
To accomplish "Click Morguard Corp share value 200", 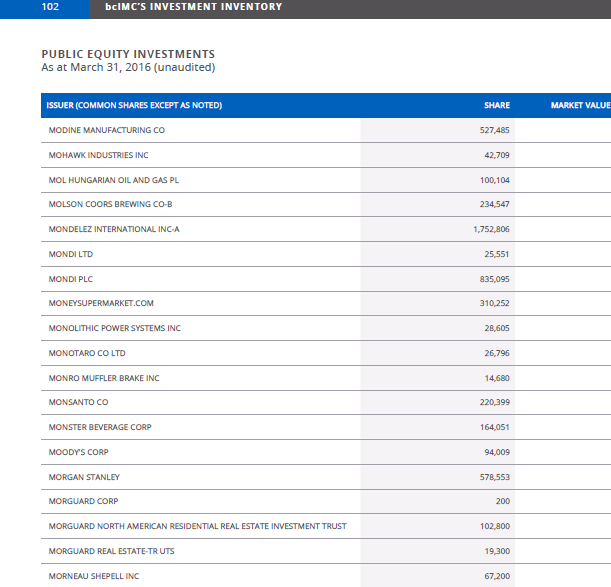I will (503, 501).
